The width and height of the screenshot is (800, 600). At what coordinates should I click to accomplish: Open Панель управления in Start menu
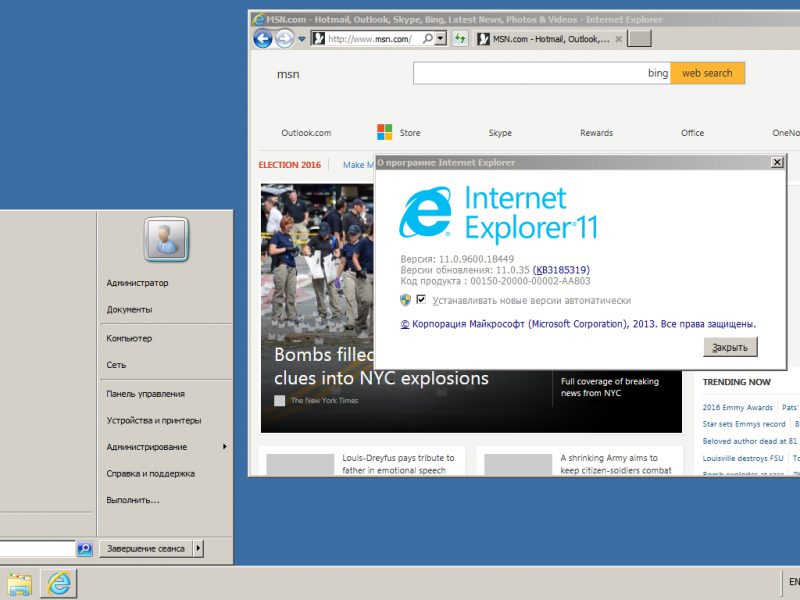[145, 394]
